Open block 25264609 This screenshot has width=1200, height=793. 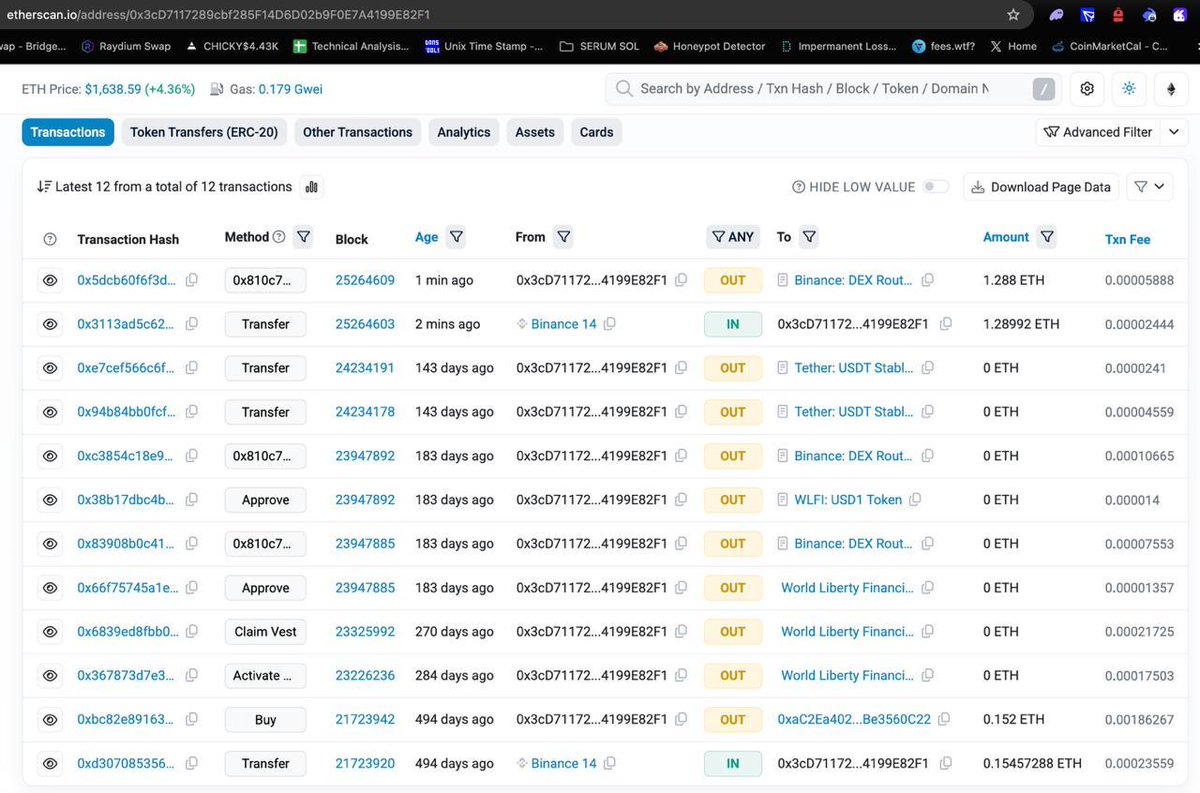pos(365,280)
